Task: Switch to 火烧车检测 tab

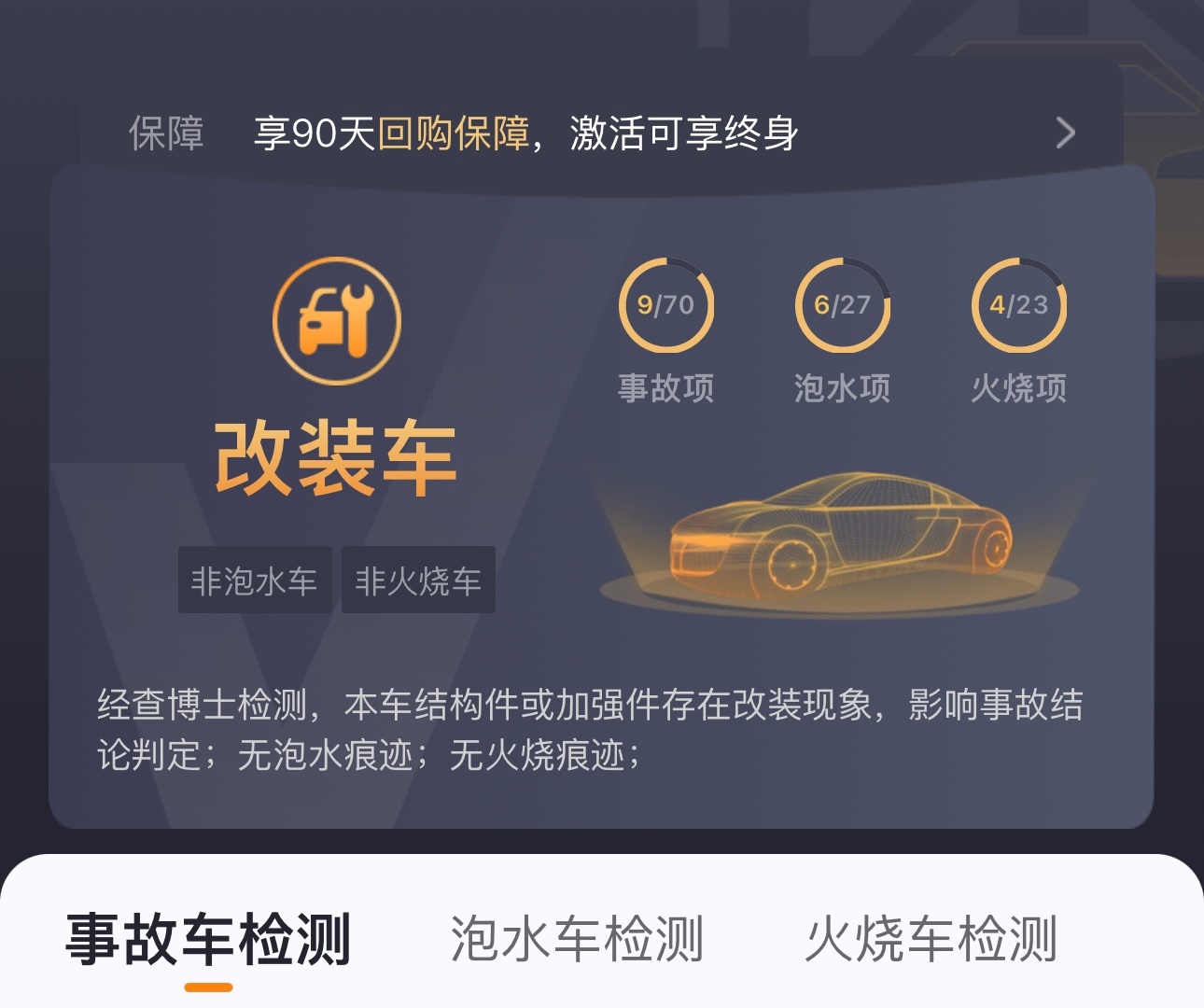Action: 931,939
